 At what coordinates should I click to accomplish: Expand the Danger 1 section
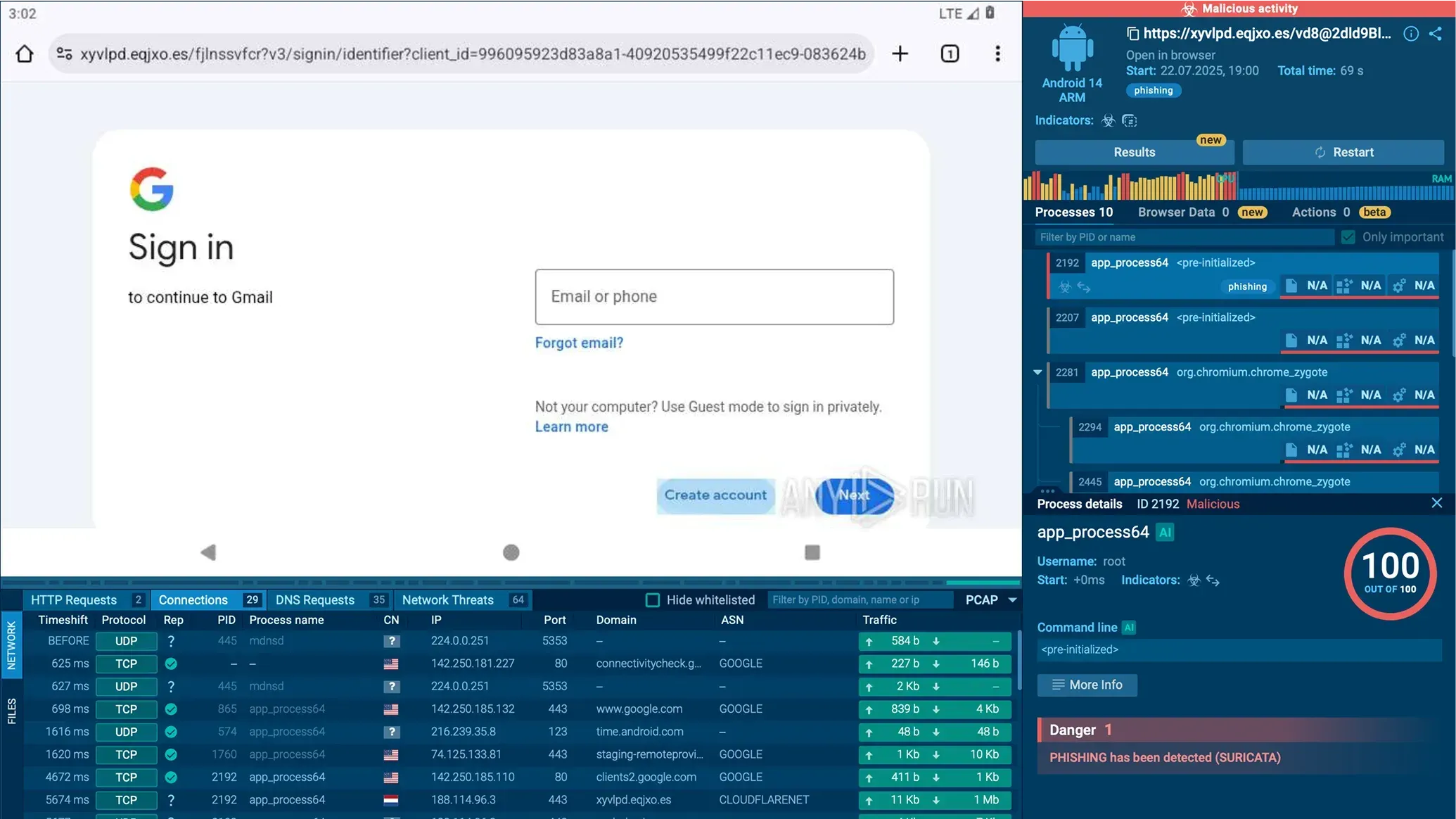tap(1239, 730)
